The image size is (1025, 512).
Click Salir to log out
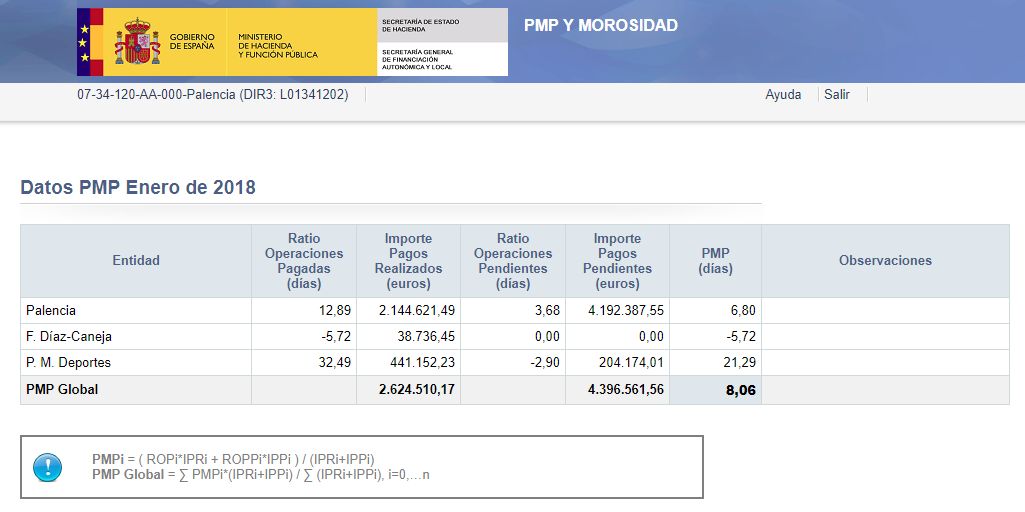pos(837,94)
